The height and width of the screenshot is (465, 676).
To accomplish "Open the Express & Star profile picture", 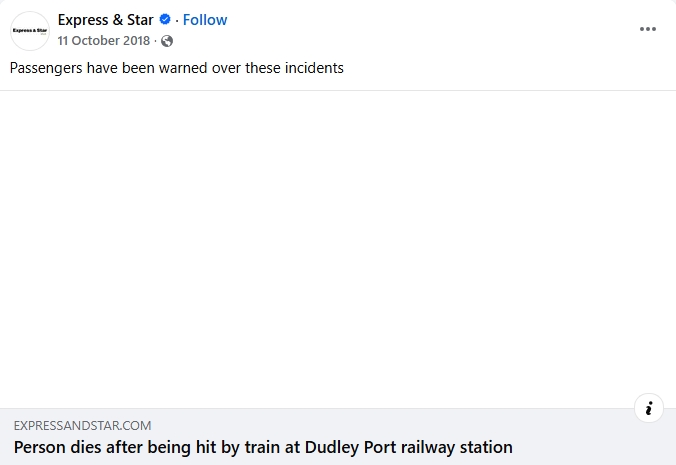I will point(30,30).
